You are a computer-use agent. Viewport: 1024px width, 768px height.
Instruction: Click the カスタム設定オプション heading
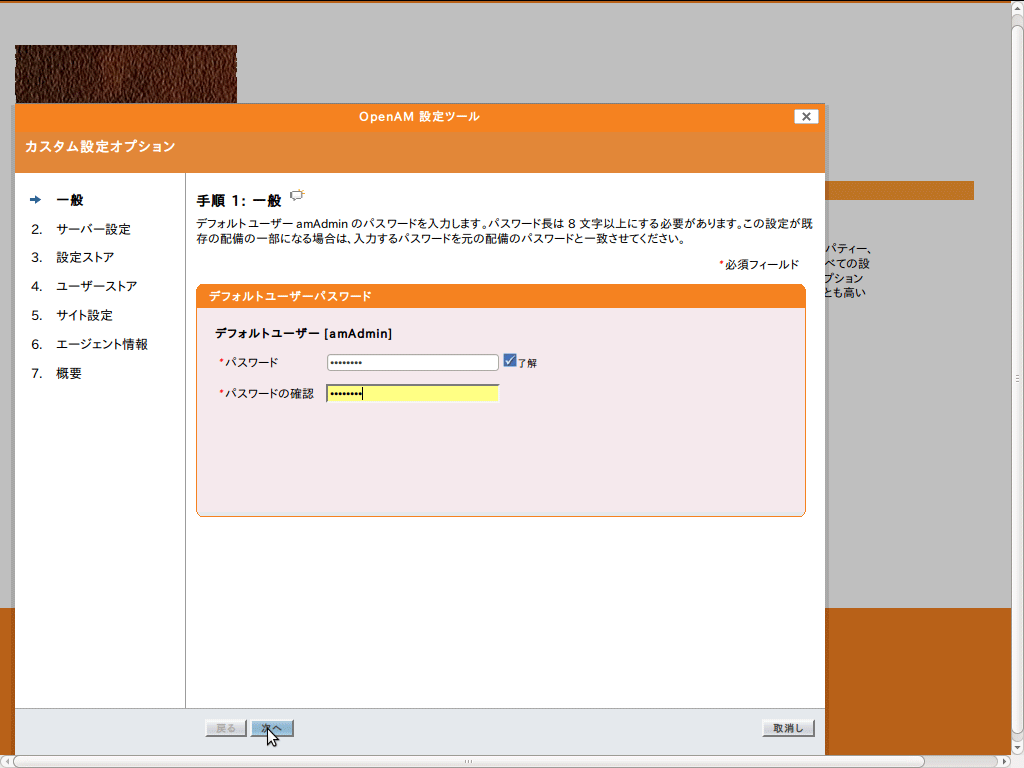coord(100,146)
